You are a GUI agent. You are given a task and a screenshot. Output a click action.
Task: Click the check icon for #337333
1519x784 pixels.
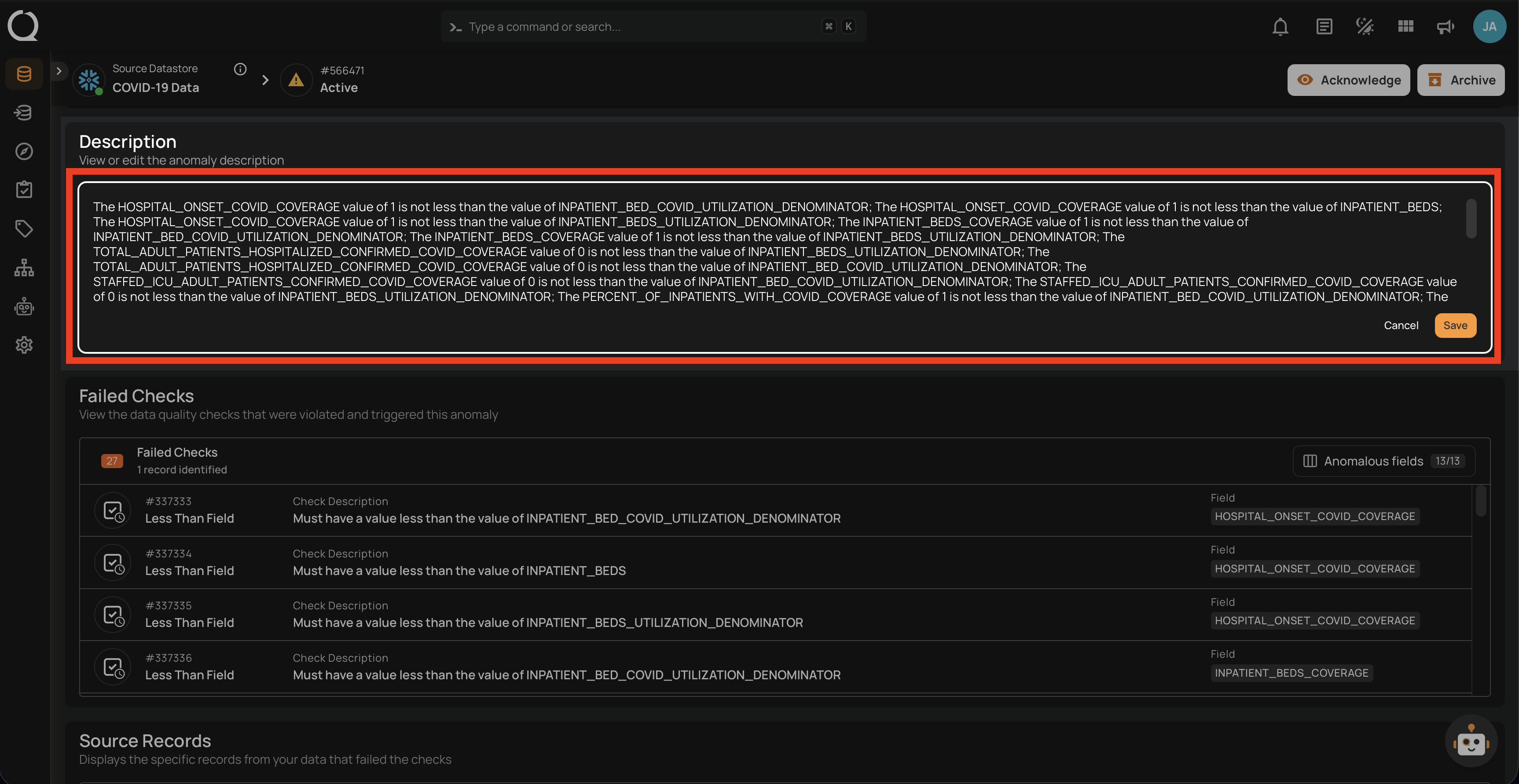pyautogui.click(x=113, y=510)
